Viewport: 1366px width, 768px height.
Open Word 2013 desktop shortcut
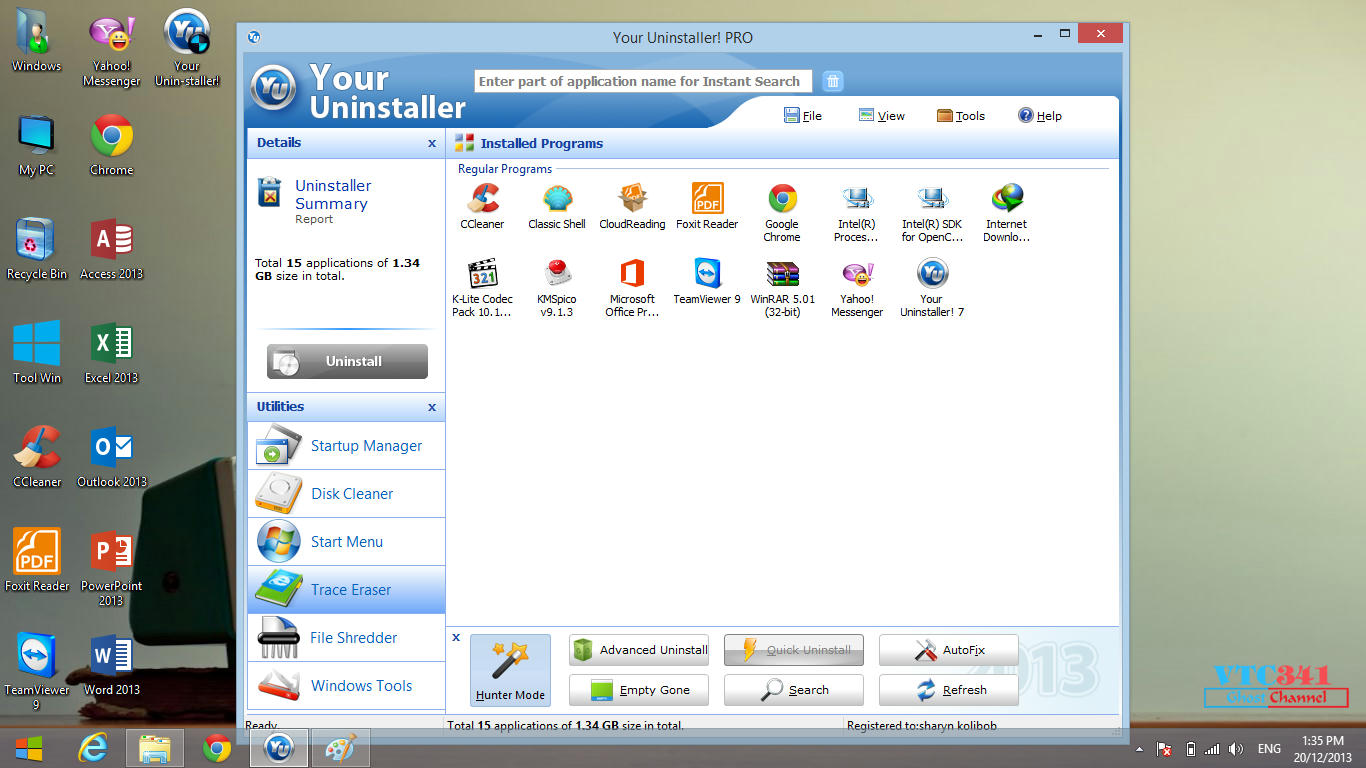pyautogui.click(x=112, y=665)
